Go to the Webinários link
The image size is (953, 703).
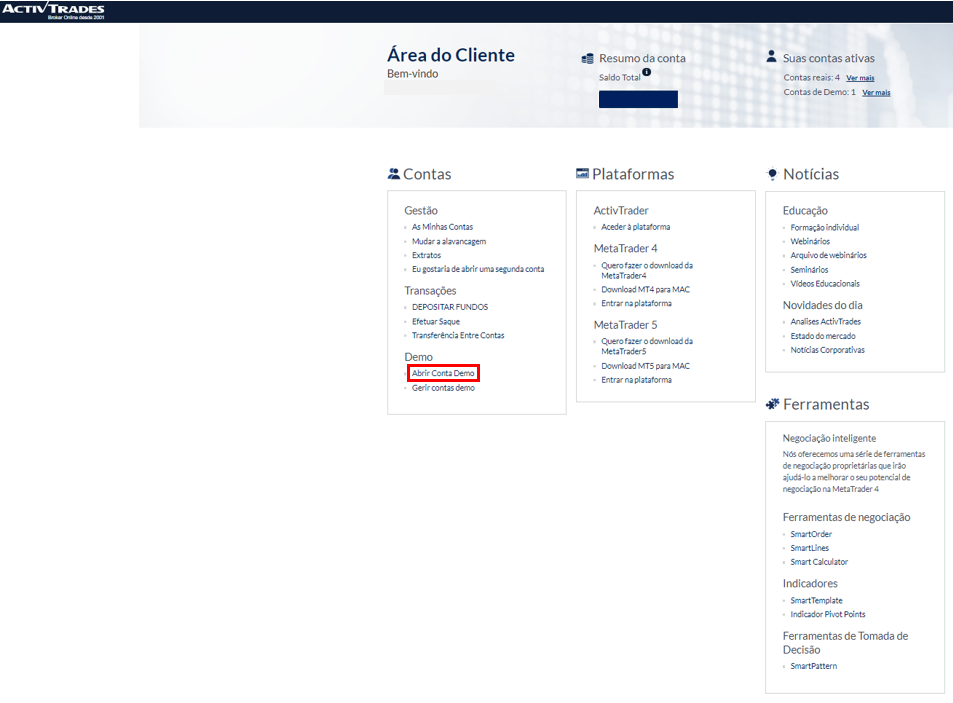click(810, 242)
